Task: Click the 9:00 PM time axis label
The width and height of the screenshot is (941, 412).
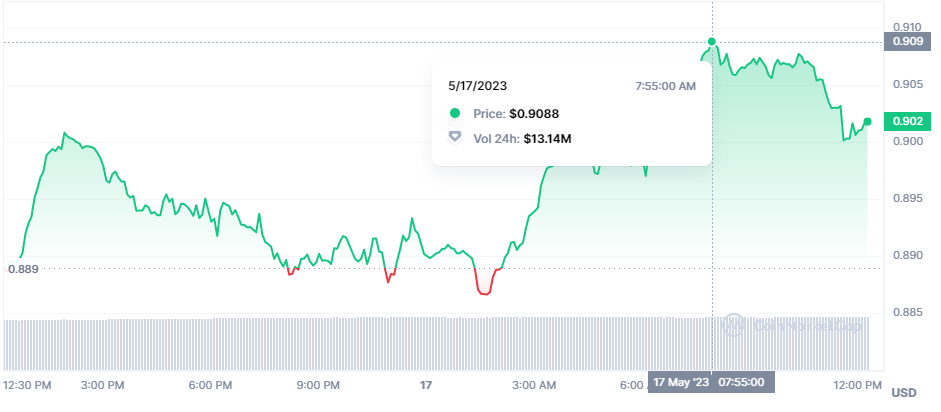Action: [316, 385]
